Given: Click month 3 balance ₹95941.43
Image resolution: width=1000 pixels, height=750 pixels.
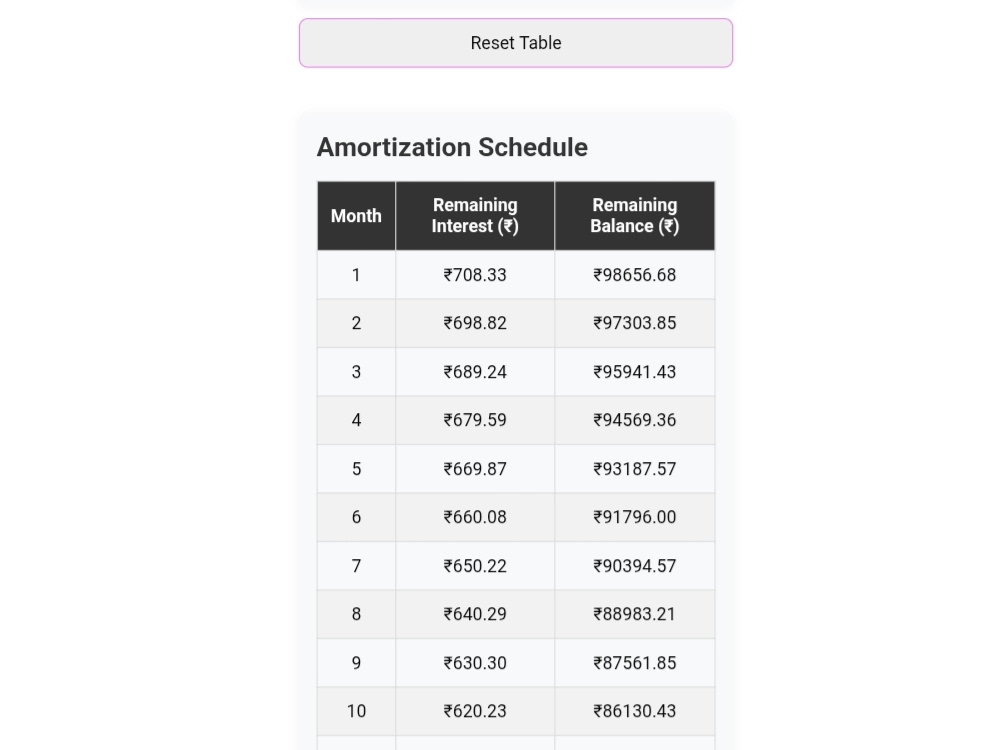Looking at the screenshot, I should (635, 372).
